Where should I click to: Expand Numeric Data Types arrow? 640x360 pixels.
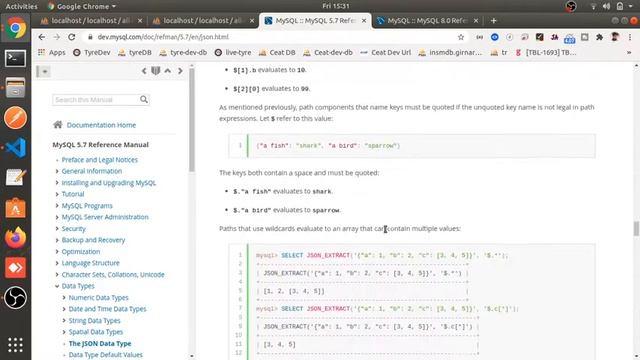(x=64, y=298)
